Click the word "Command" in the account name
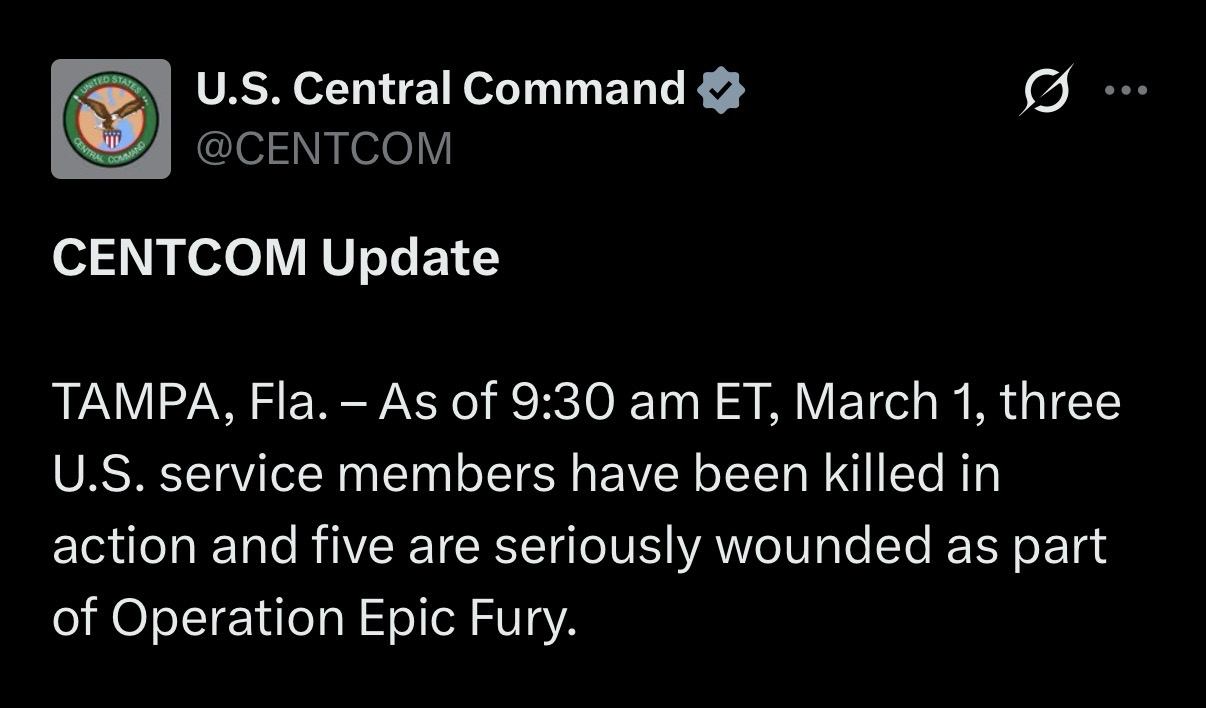The image size is (1206, 708). click(x=574, y=89)
